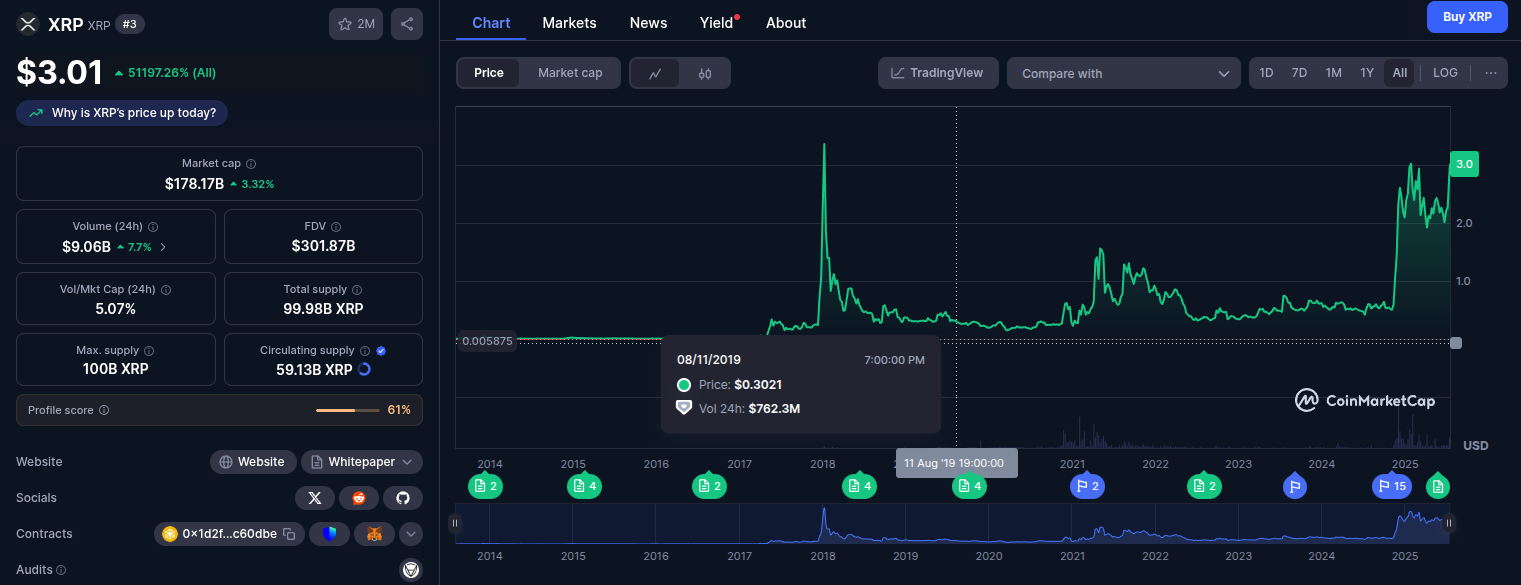Open the blue flag event marker labeled 15
Screen dimensions: 1521x585
pyautogui.click(x=1390, y=487)
